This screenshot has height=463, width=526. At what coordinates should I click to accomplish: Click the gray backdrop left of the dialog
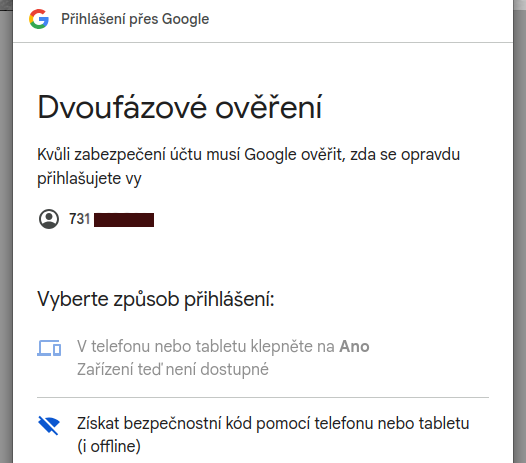(6, 235)
